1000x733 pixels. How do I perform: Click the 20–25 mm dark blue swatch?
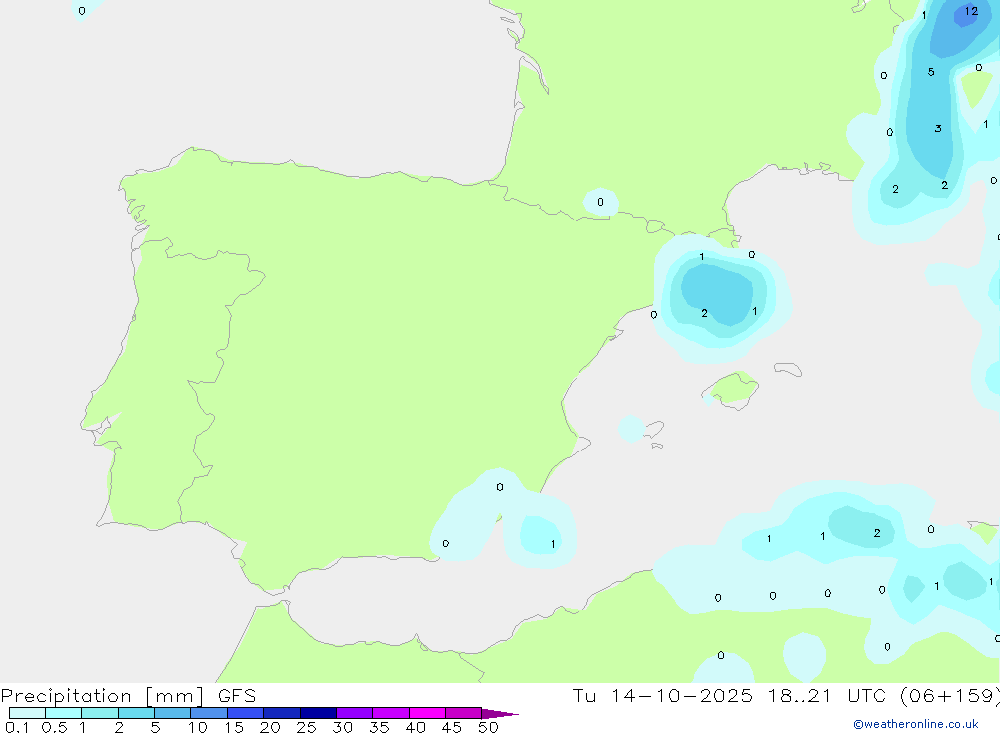[282, 713]
